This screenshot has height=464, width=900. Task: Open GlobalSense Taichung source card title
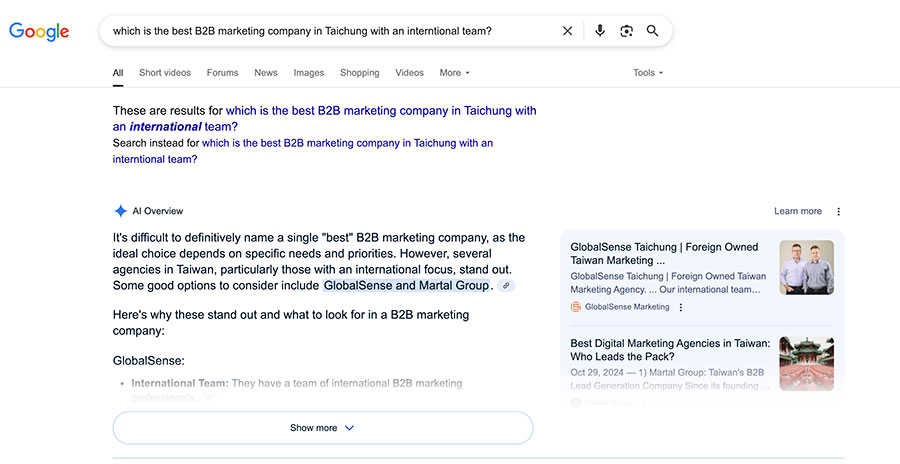pos(664,253)
